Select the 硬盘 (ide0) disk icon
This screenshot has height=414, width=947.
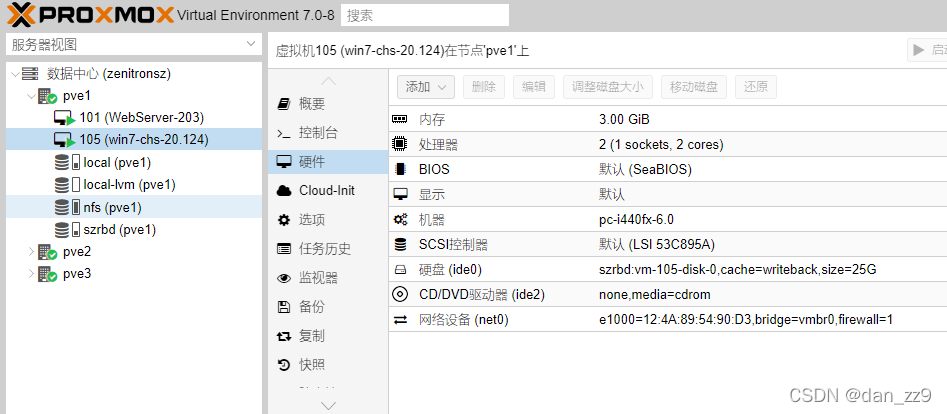click(400, 270)
